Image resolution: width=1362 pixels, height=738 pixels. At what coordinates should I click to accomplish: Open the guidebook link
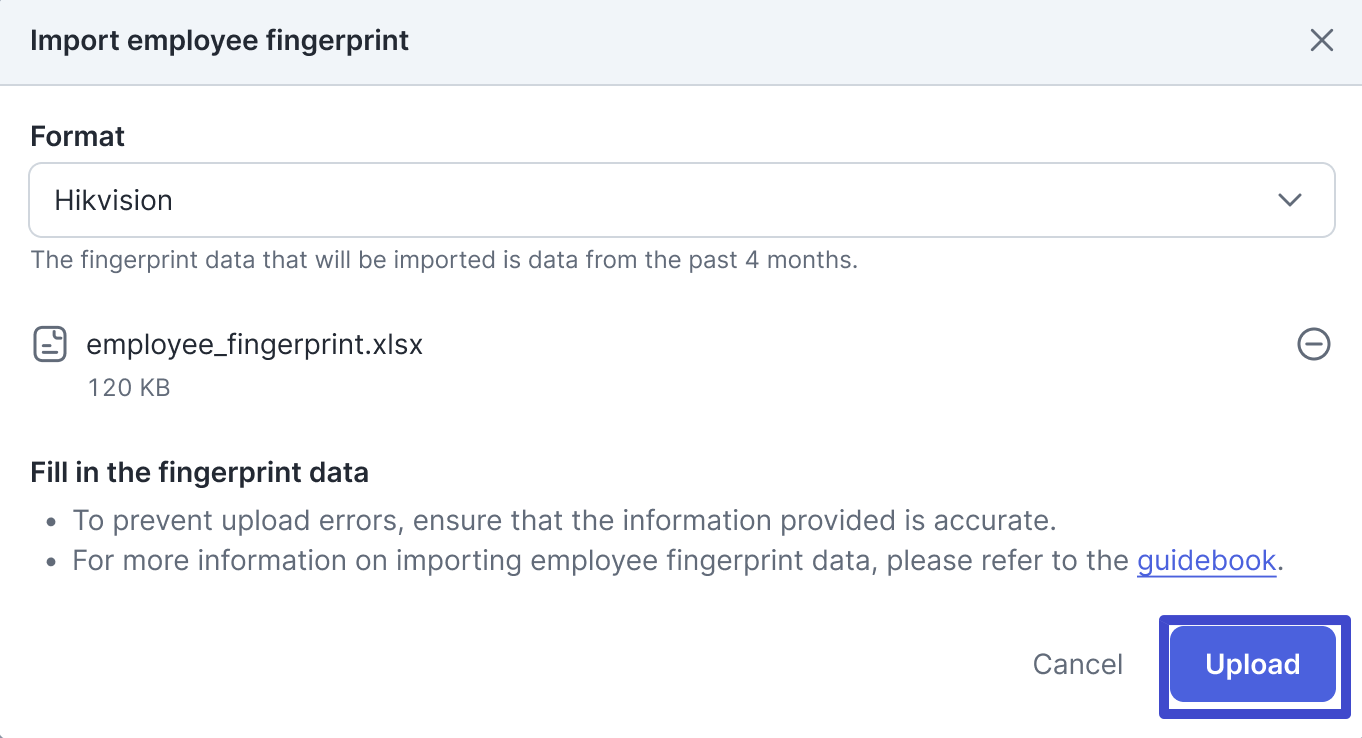(1206, 561)
